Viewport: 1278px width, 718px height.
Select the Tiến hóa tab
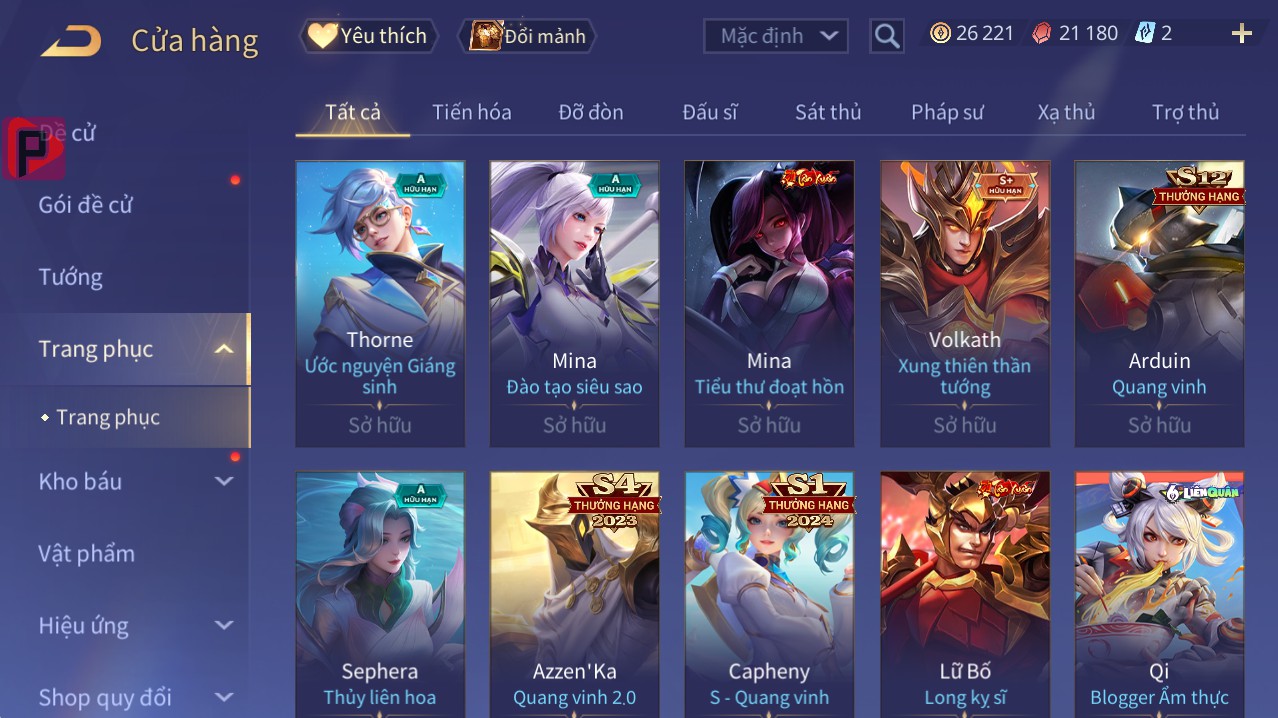point(472,112)
